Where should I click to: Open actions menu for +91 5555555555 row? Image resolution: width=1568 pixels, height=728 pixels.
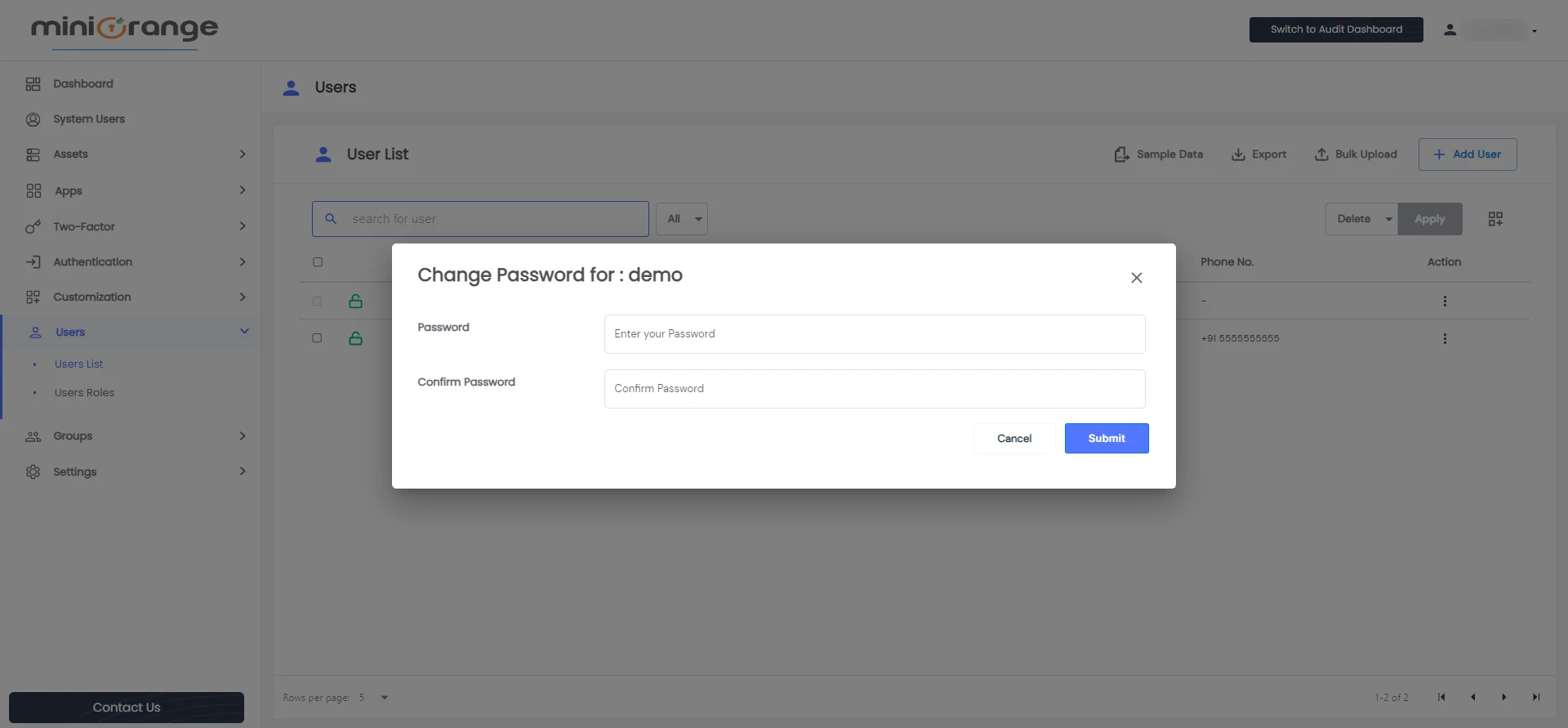pos(1445,338)
